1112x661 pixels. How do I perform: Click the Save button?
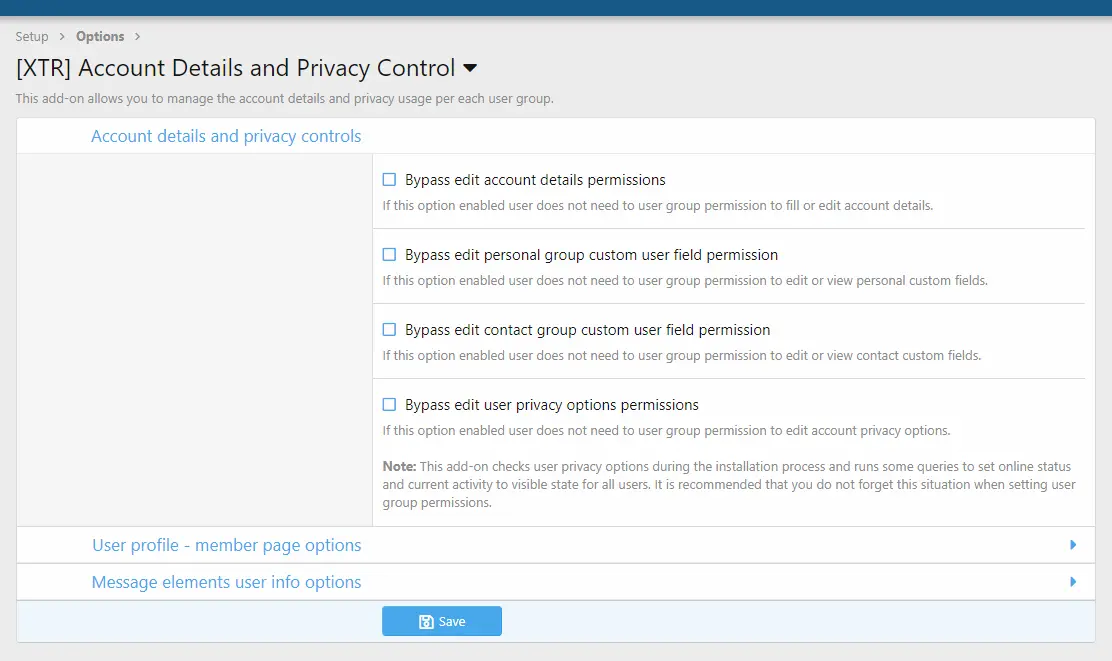point(442,621)
